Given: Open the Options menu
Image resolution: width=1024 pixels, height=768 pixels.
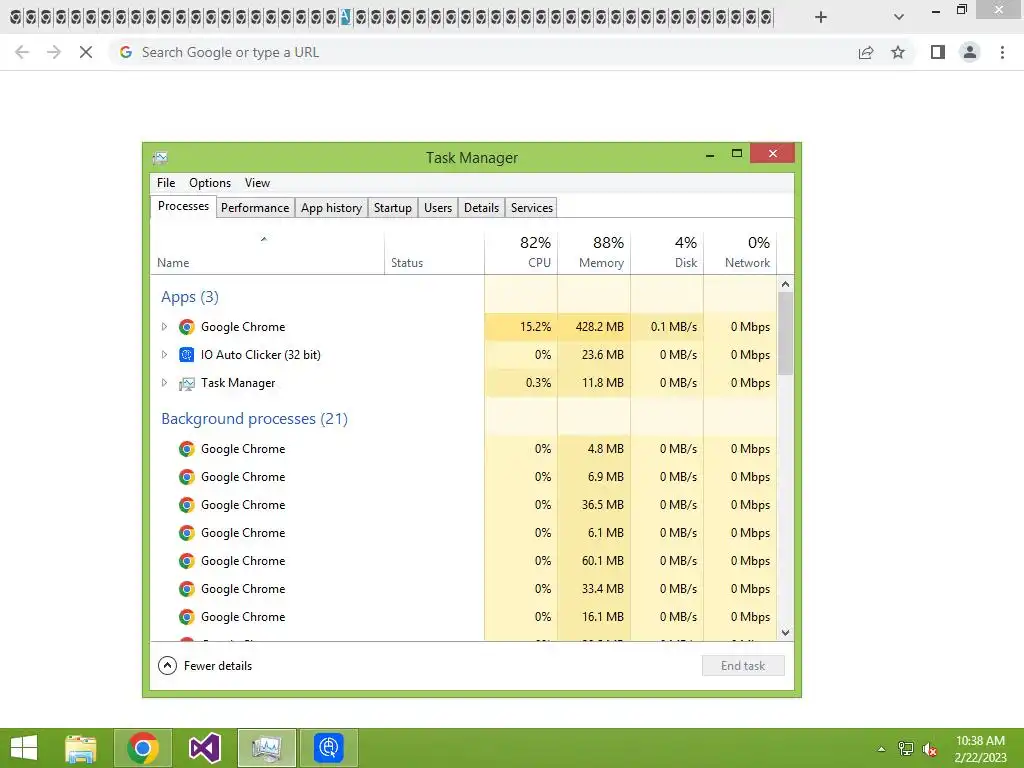Looking at the screenshot, I should tap(210, 183).
